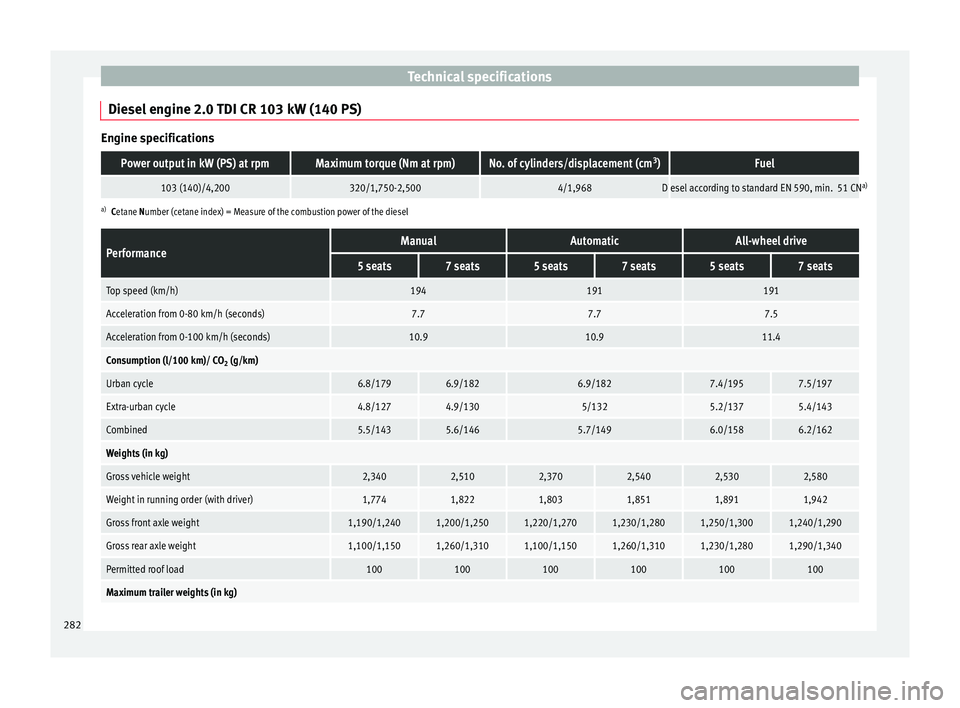Viewport: 960px width, 708px height.
Task: Select the rear axle value 1,290/1,340
Action: pos(815,546)
